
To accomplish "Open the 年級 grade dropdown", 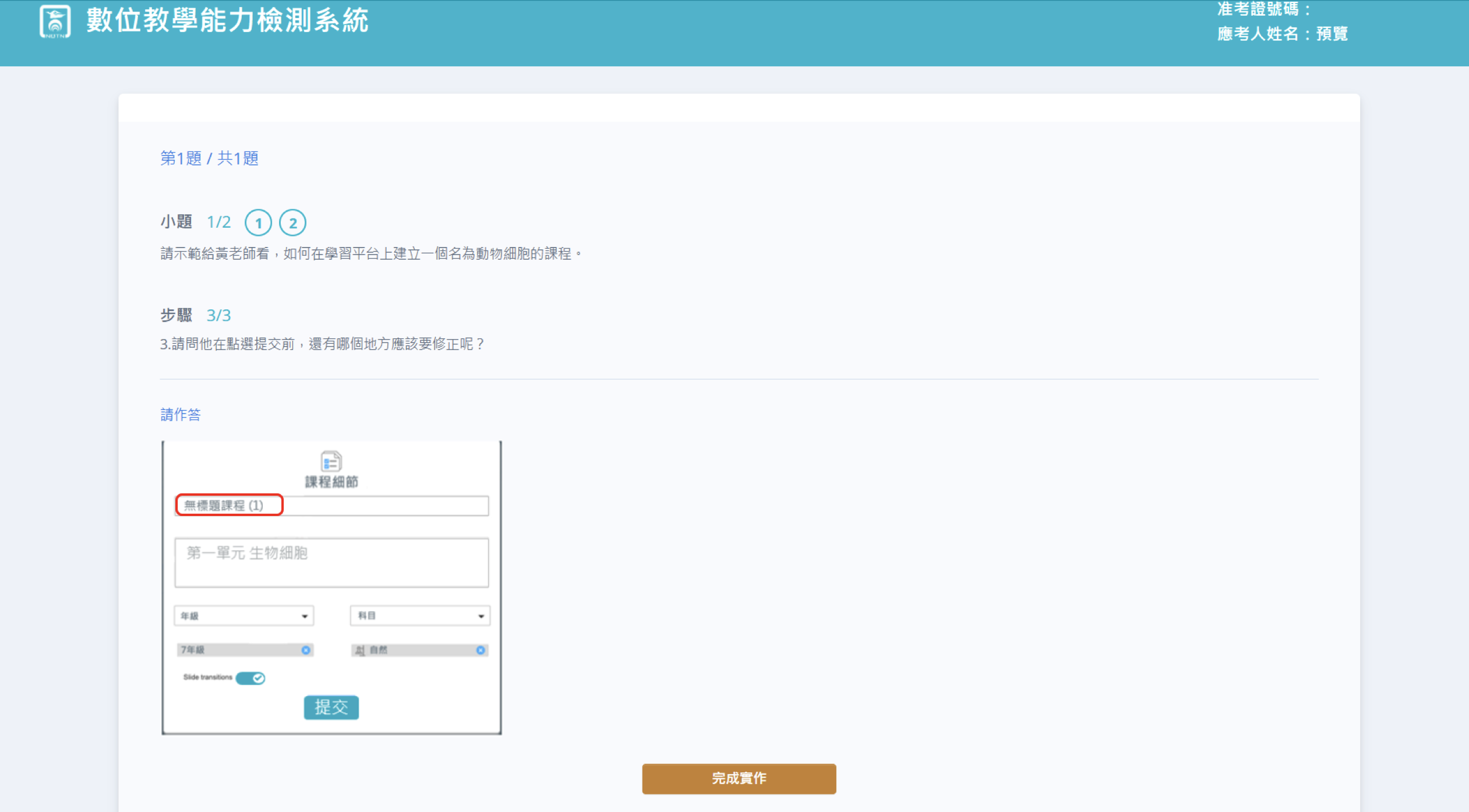I will 244,616.
